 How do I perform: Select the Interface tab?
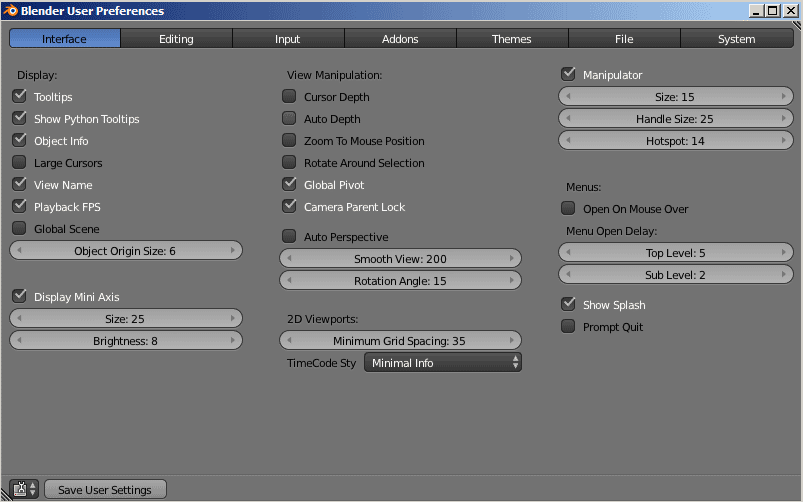[65, 39]
